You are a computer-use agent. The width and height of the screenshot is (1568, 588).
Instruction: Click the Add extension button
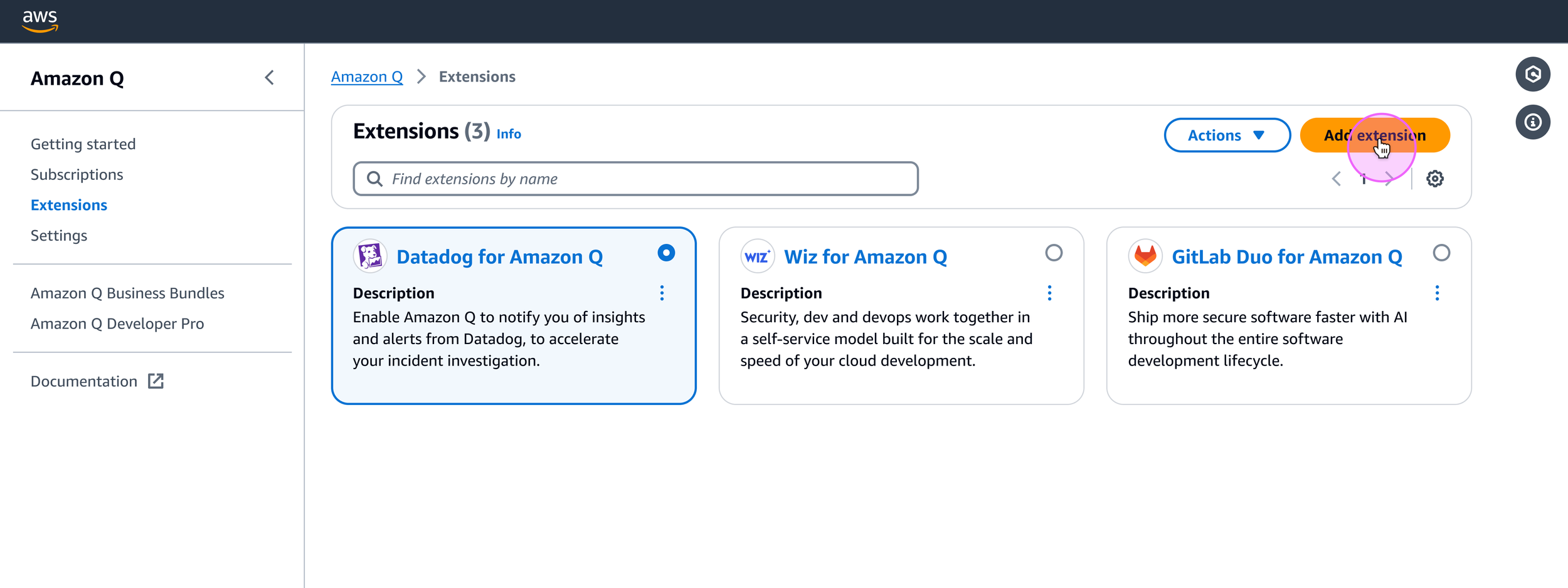point(1374,135)
